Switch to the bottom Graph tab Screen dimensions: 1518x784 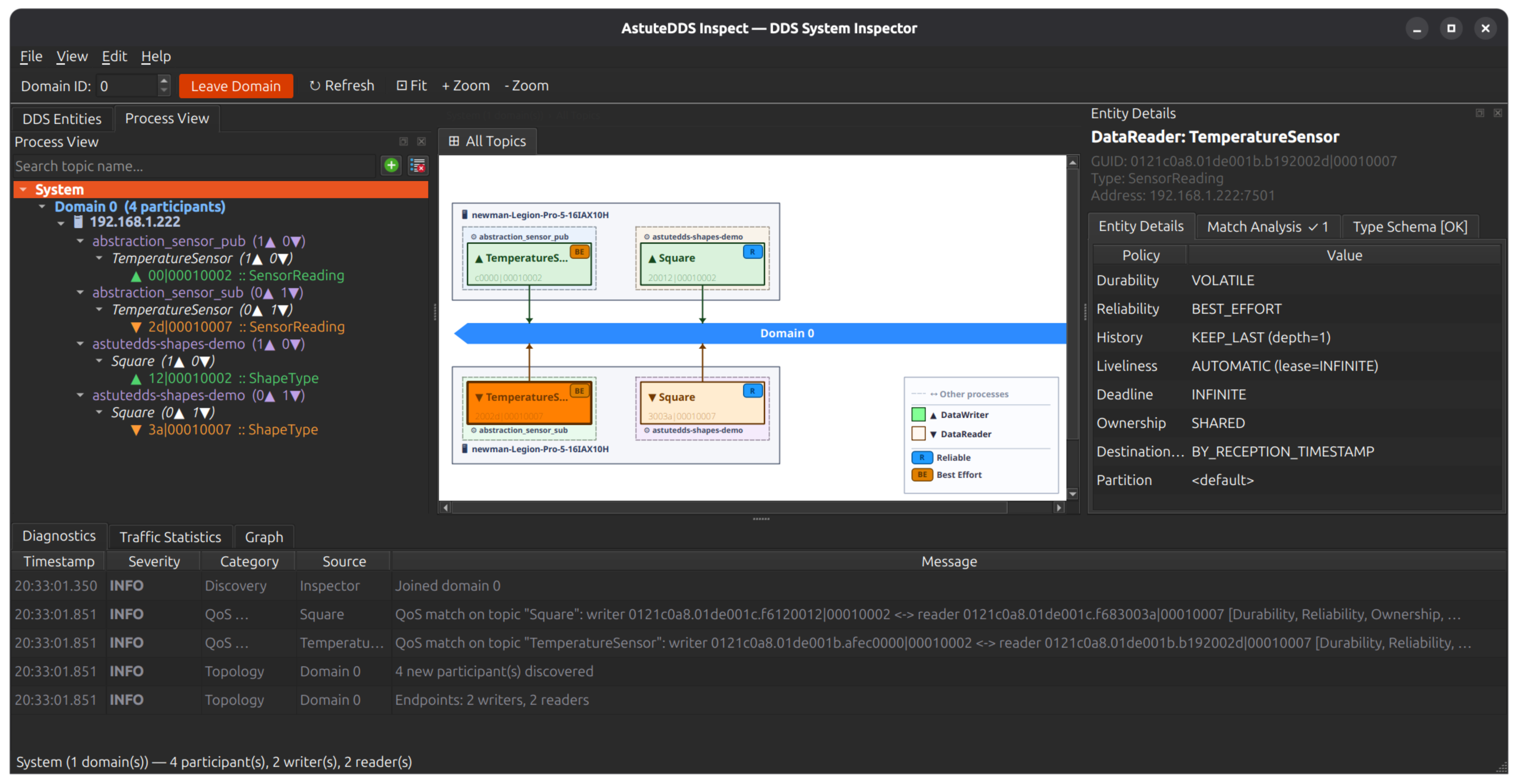point(264,537)
